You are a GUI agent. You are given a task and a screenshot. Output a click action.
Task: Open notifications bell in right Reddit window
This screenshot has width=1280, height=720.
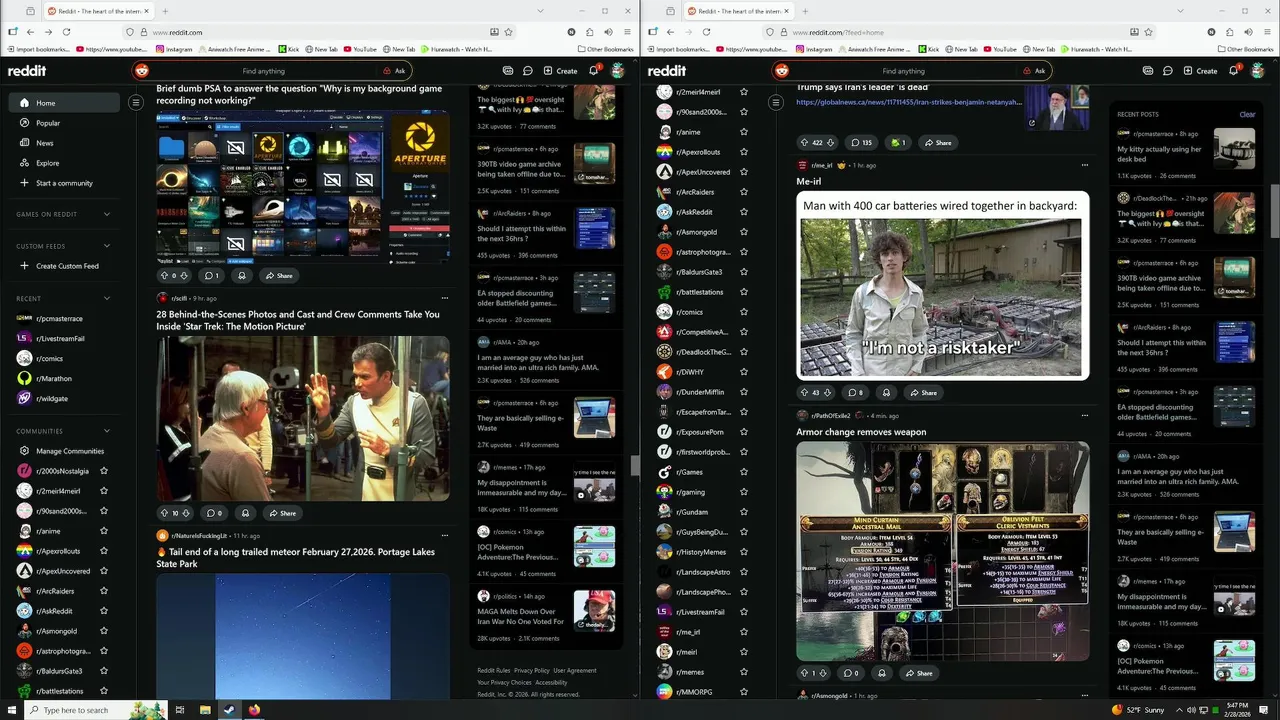[x=1233, y=71]
